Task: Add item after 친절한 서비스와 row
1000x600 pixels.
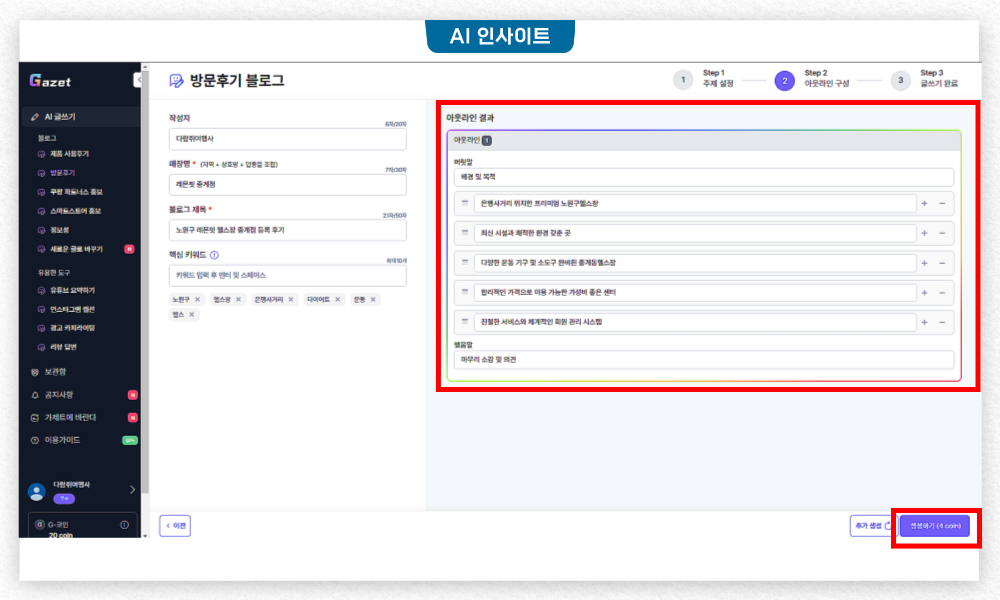Action: click(x=924, y=322)
